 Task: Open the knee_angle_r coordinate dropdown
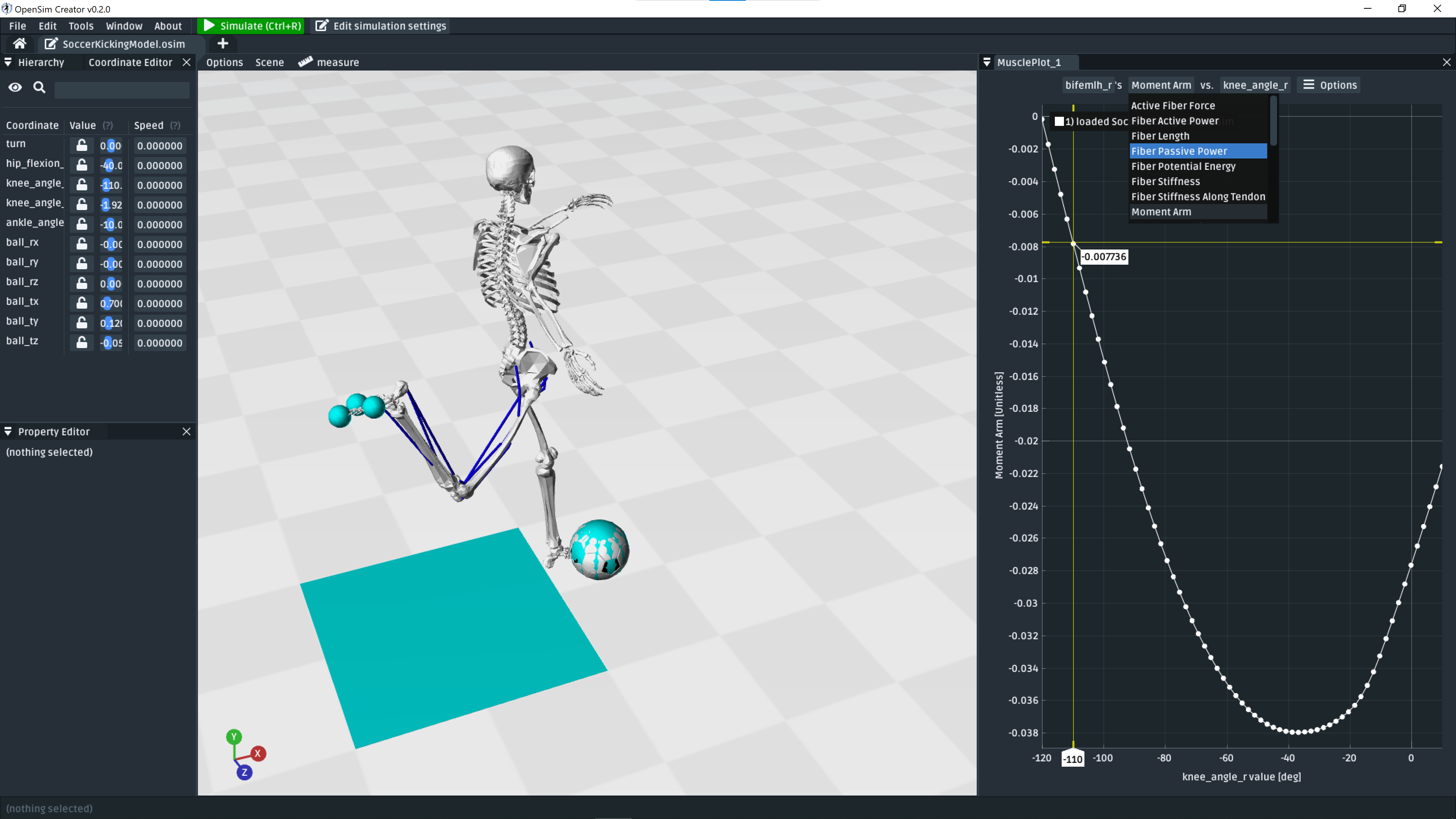1255,85
